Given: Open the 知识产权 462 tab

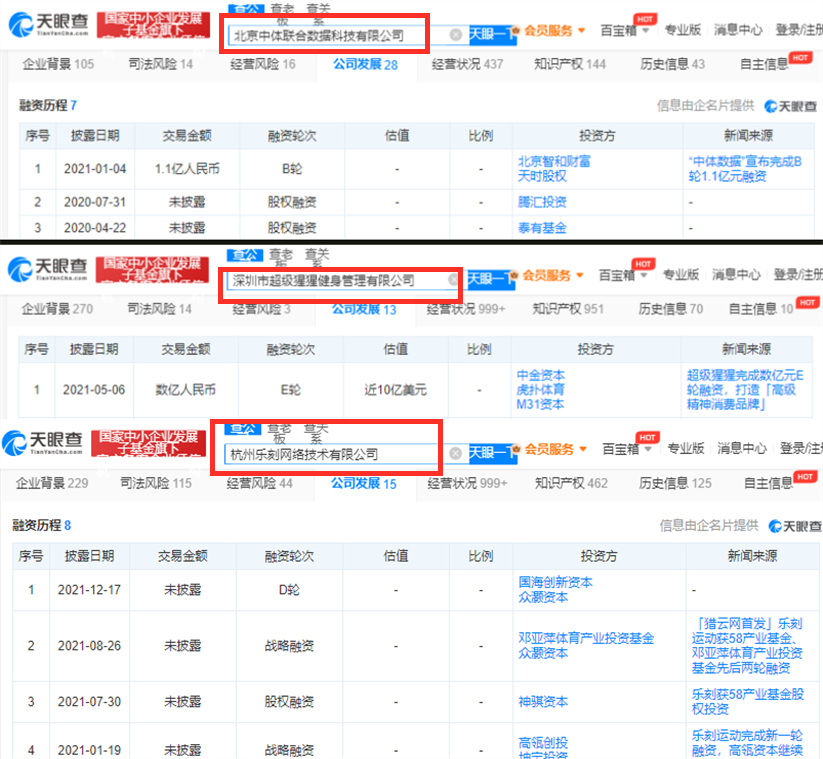Looking at the screenshot, I should click(x=571, y=483).
